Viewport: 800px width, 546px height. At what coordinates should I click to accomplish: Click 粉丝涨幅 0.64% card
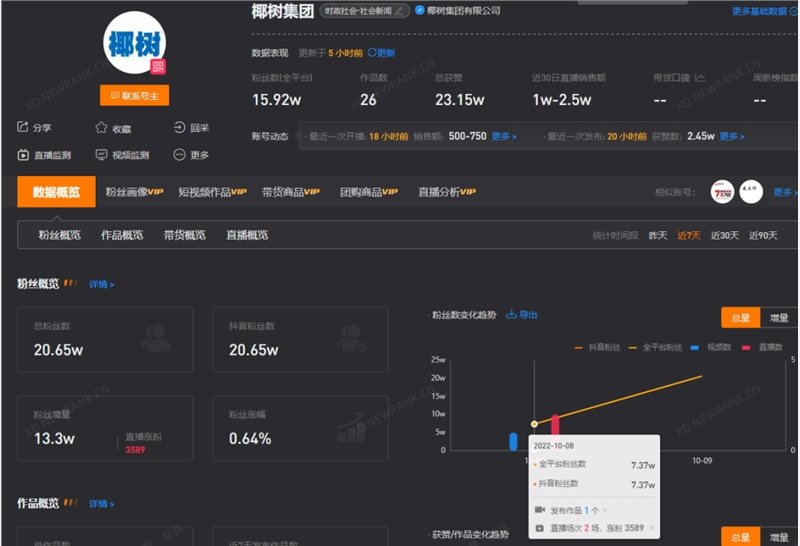(x=301, y=428)
